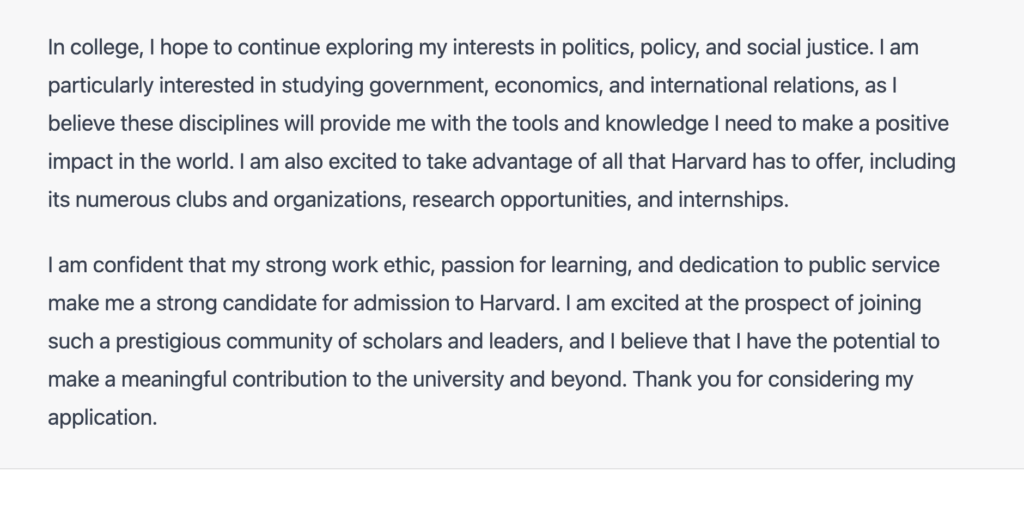Click the word "prestigious"
The height and width of the screenshot is (514, 1024).
pyautogui.click(x=168, y=341)
